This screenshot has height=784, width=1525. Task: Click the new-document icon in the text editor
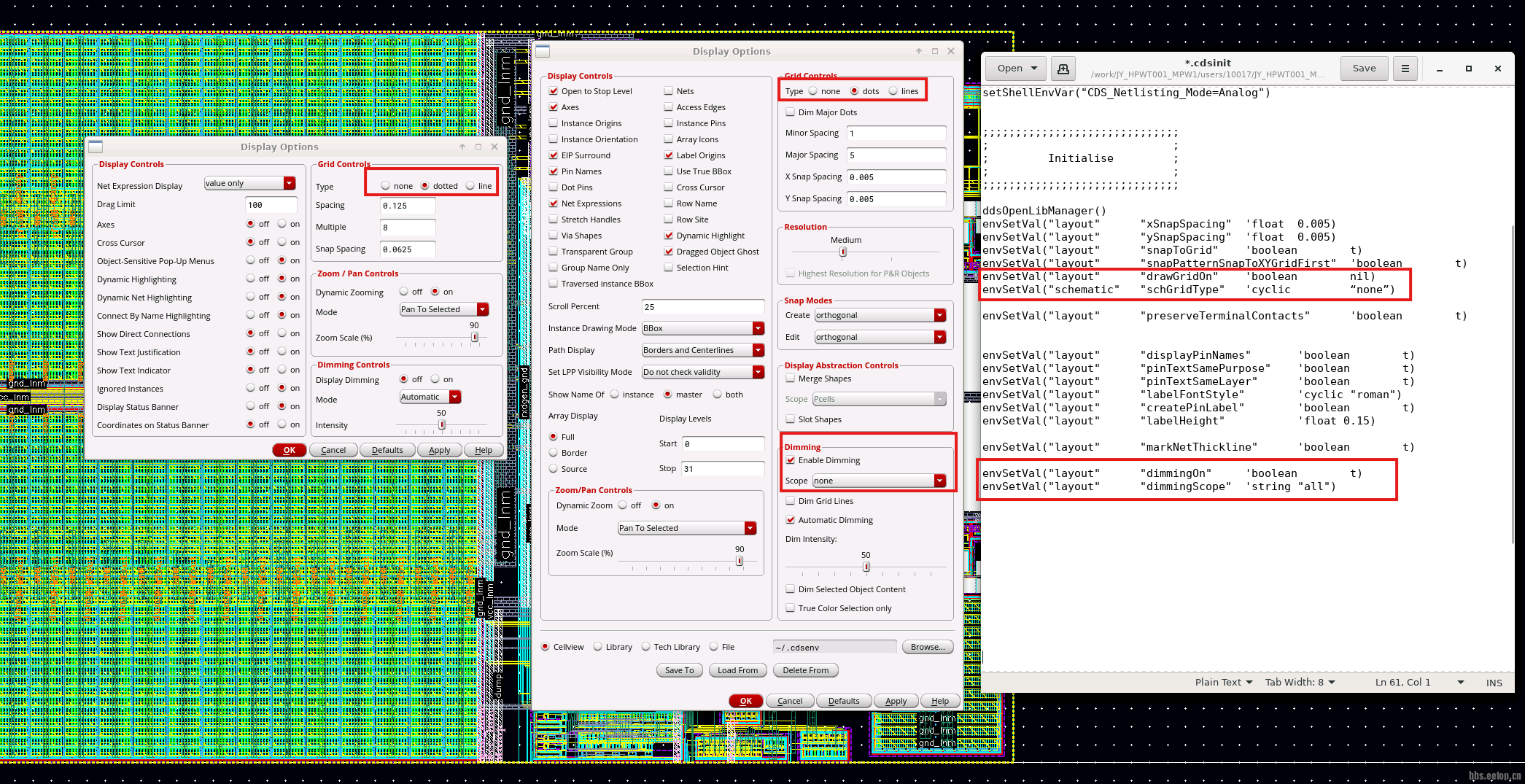pos(1063,69)
